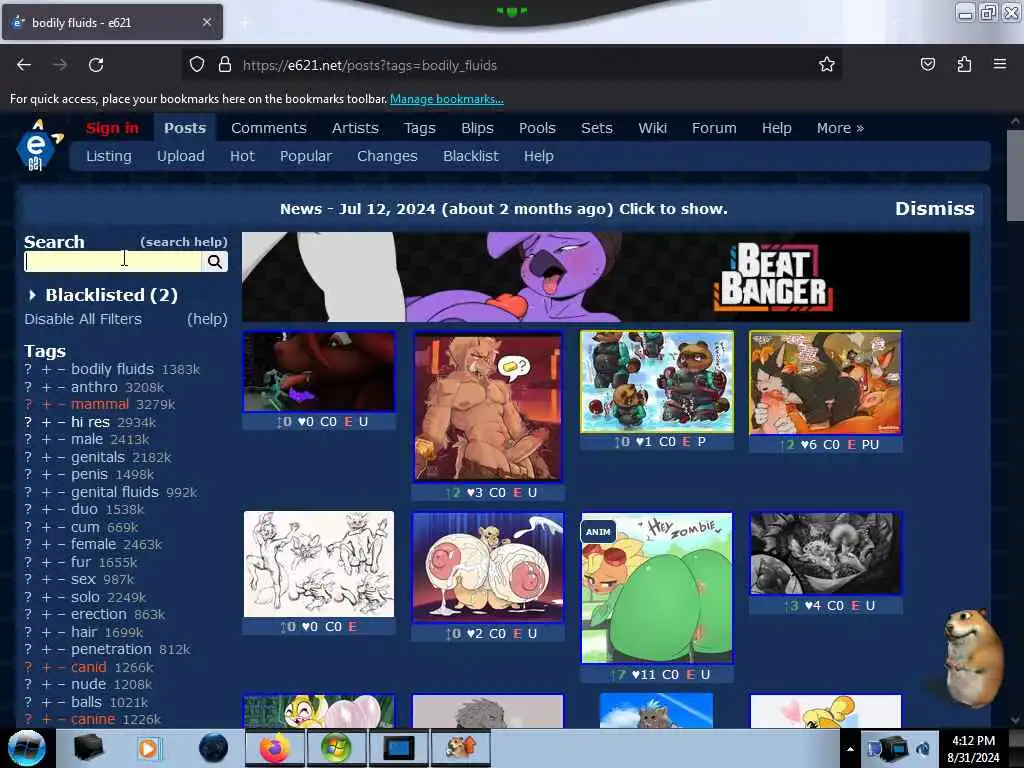
Task: Show hidden system tray icons arrow
Action: [850, 749]
